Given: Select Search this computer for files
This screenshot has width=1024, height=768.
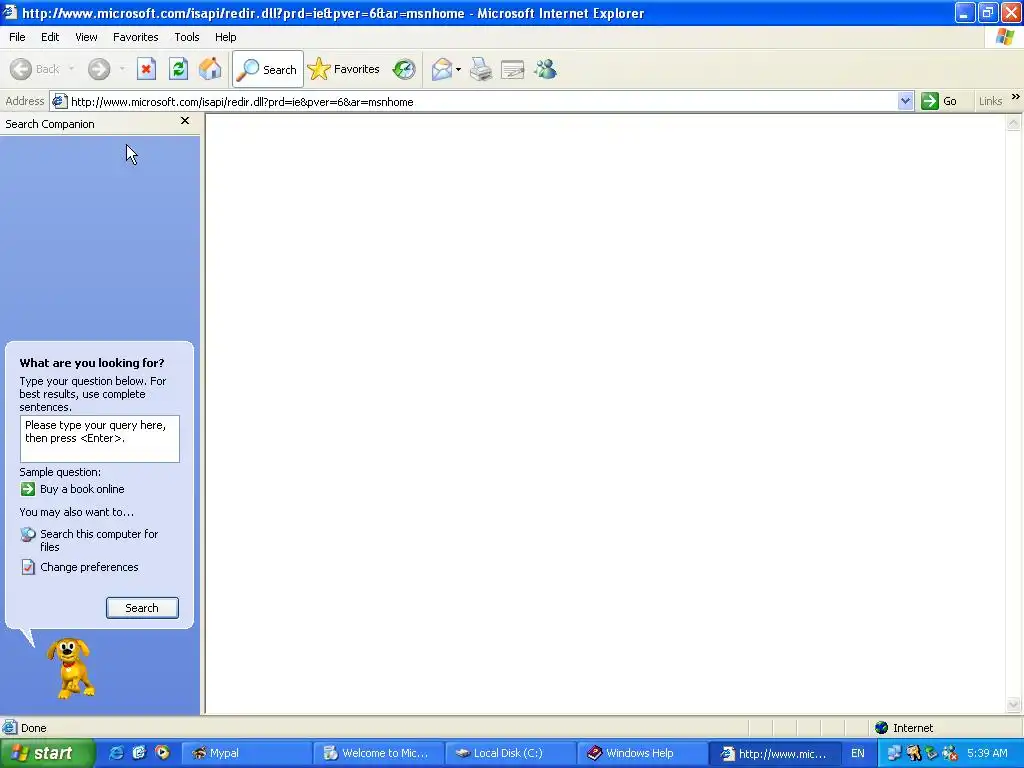Looking at the screenshot, I should [99, 540].
